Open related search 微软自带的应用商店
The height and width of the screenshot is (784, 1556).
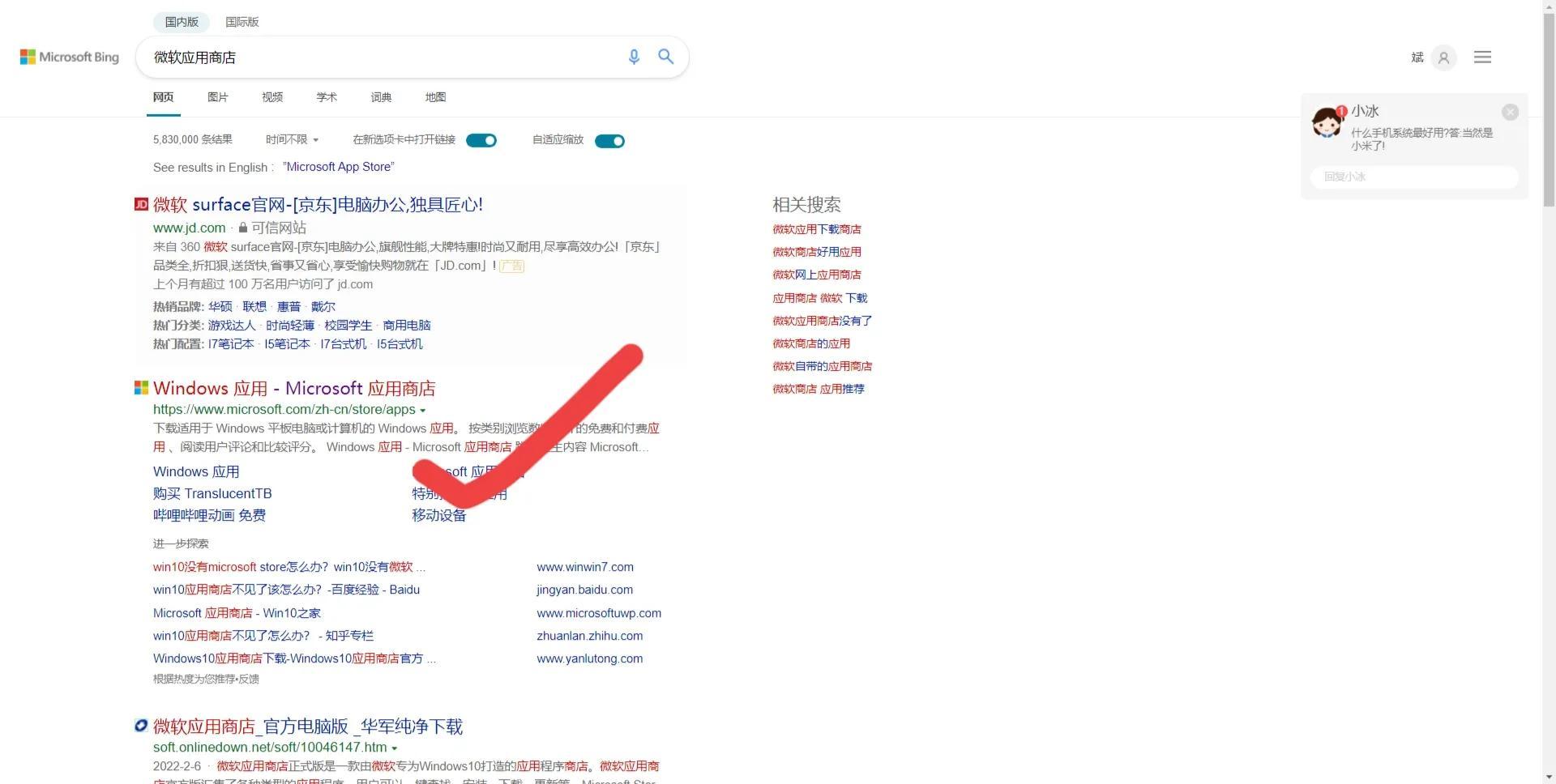822,366
